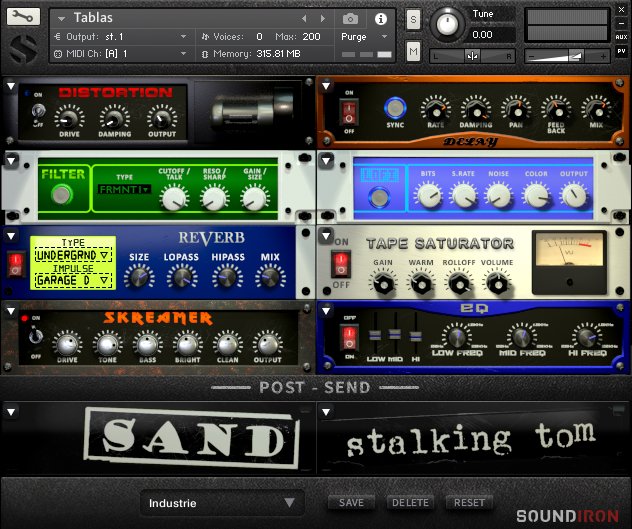The image size is (632, 529).
Task: Click the Skreamer OUTPUT knob
Action: (x=267, y=344)
